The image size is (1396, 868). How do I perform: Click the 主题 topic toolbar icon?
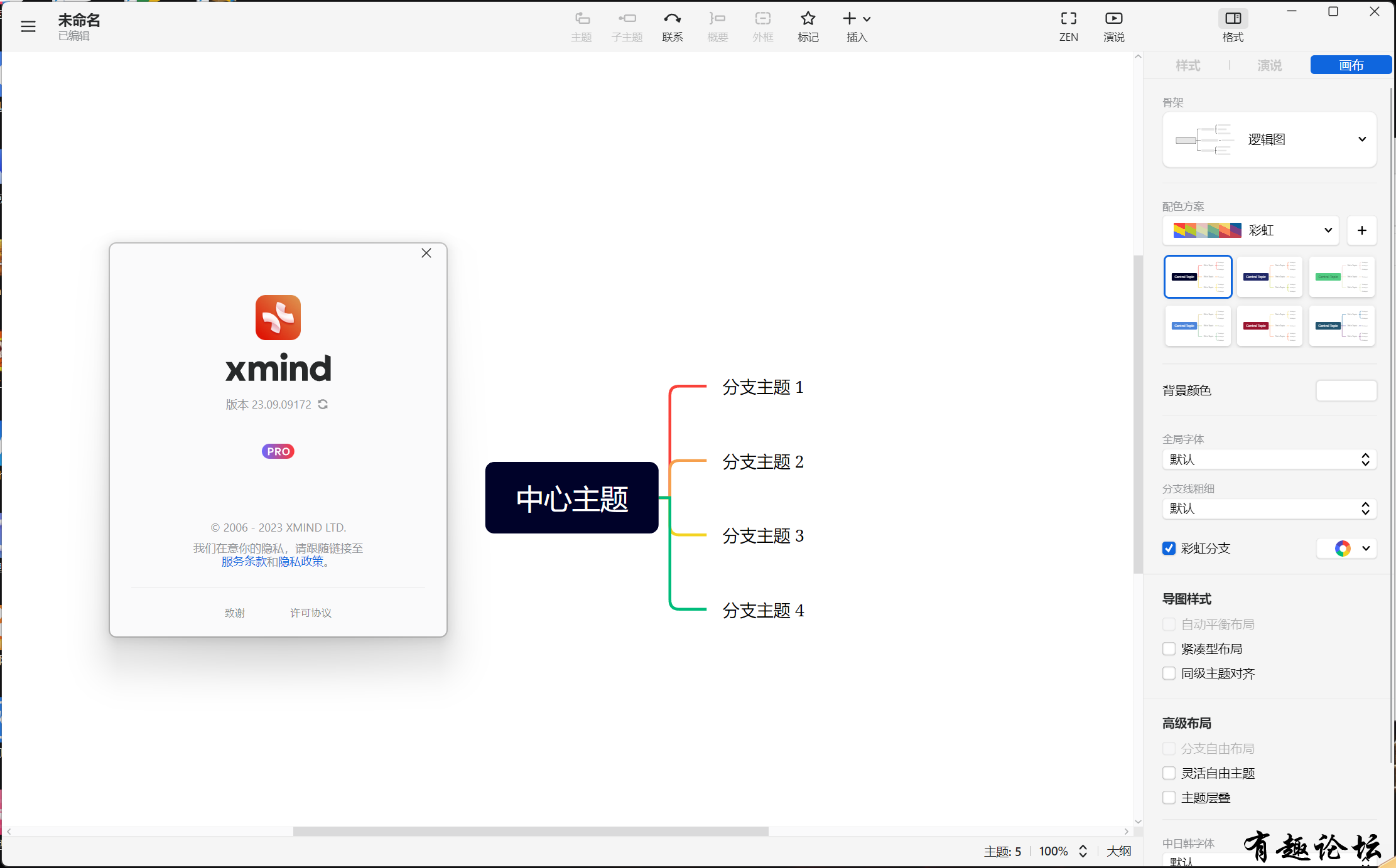[582, 27]
